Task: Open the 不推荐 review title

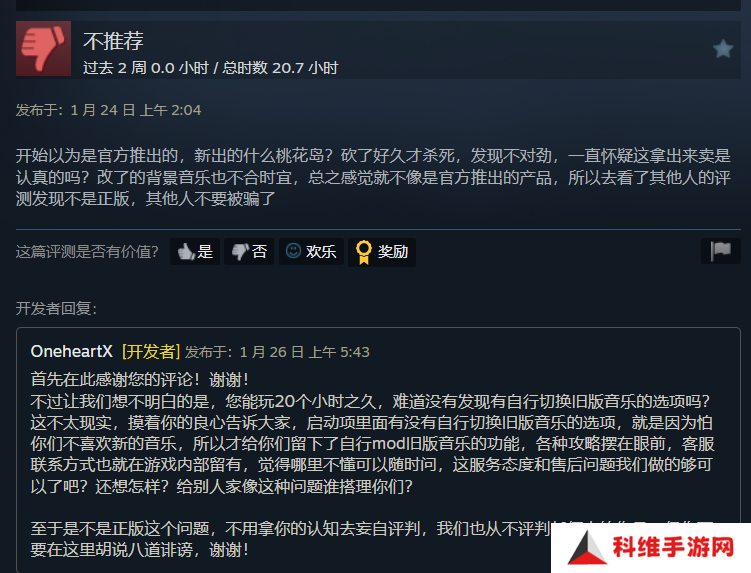Action: coord(114,41)
